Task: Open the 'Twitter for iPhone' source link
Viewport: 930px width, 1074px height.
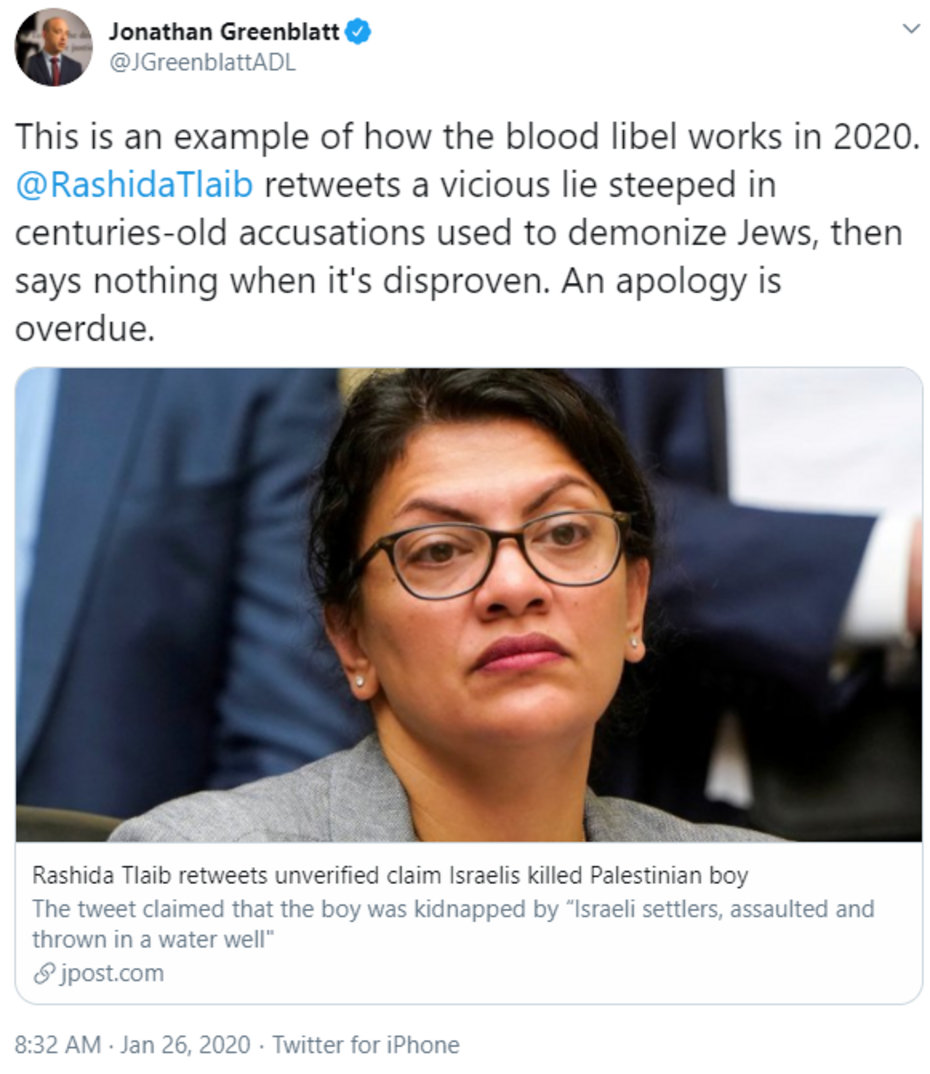Action: click(x=366, y=1045)
